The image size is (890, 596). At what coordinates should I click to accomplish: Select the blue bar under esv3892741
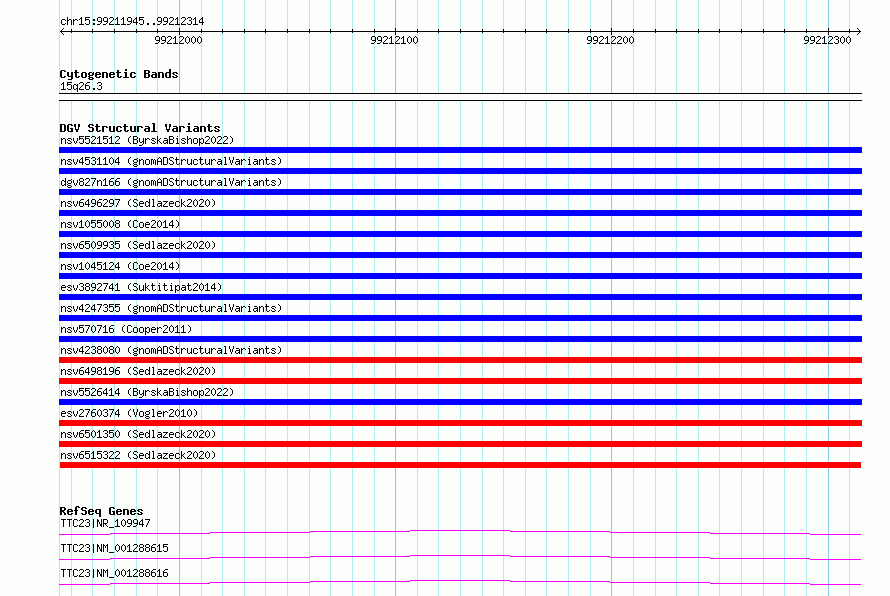(460, 297)
